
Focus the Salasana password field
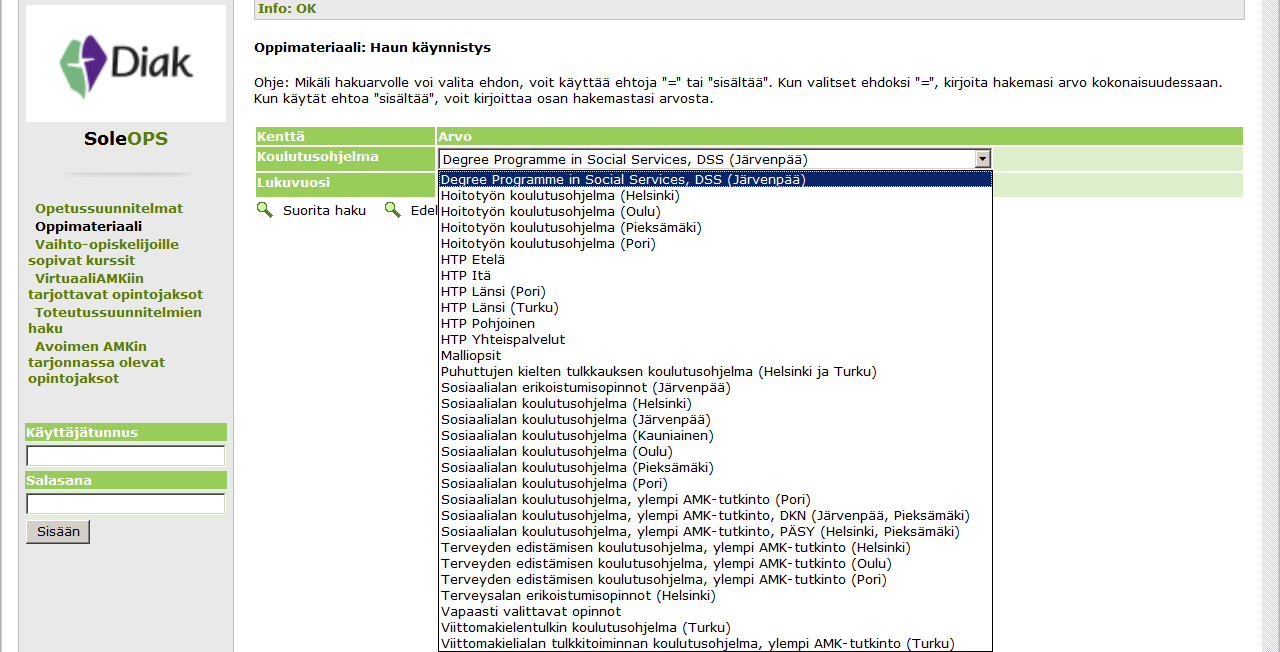click(x=126, y=504)
